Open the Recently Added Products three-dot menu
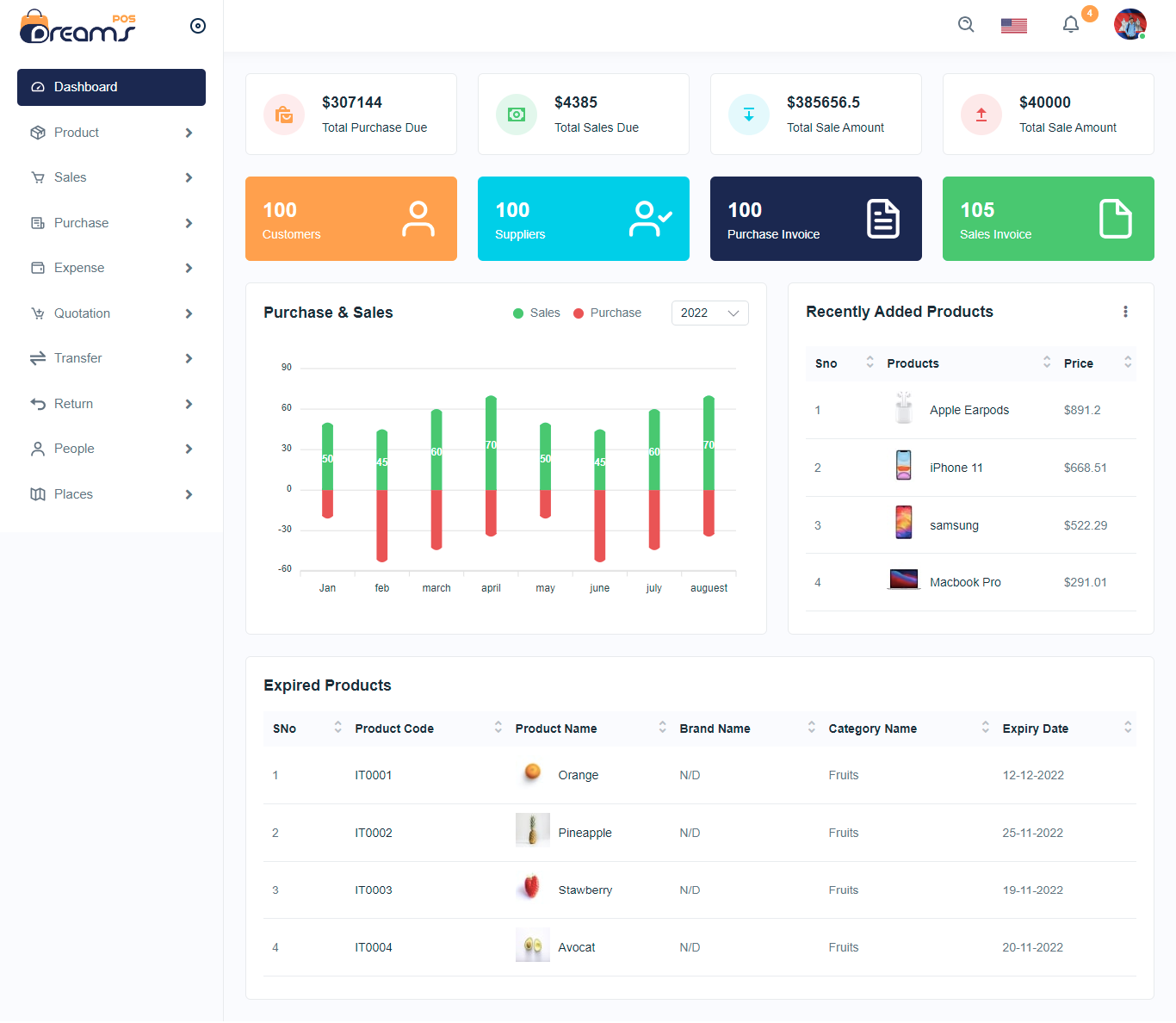This screenshot has height=1023, width=1176. 1124,312
